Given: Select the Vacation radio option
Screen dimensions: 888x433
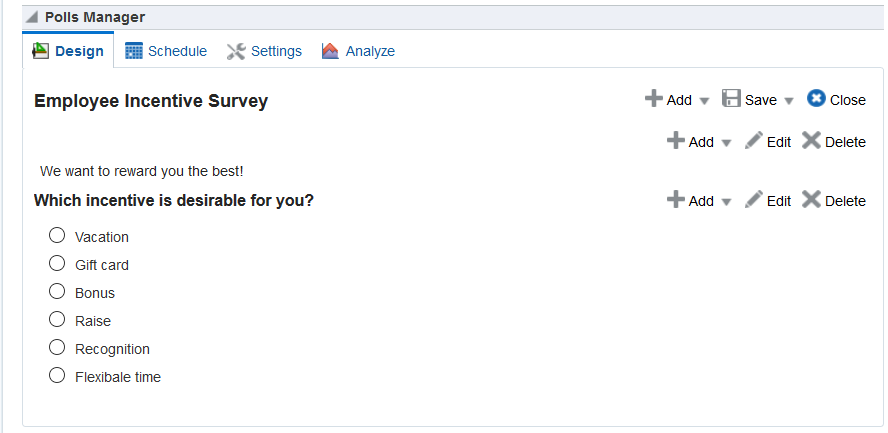Looking at the screenshot, I should [57, 236].
